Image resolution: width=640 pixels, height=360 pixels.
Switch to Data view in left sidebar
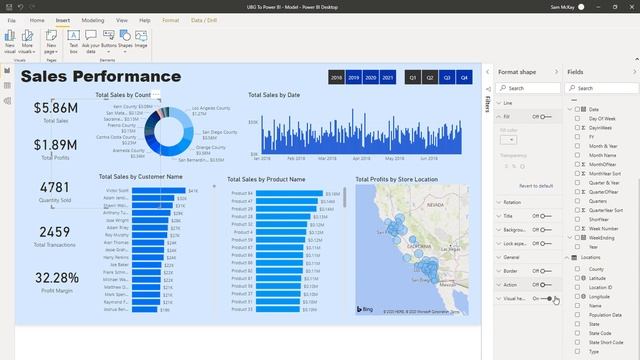pyautogui.click(x=7, y=85)
